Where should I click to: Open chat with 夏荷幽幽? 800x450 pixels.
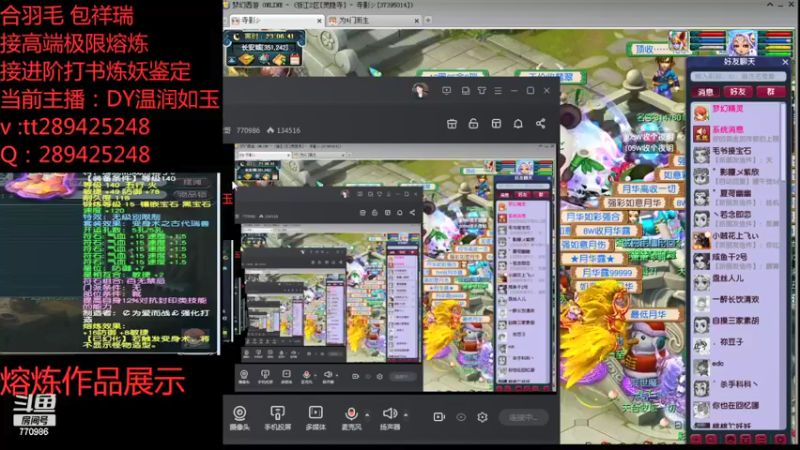pyautogui.click(x=736, y=198)
